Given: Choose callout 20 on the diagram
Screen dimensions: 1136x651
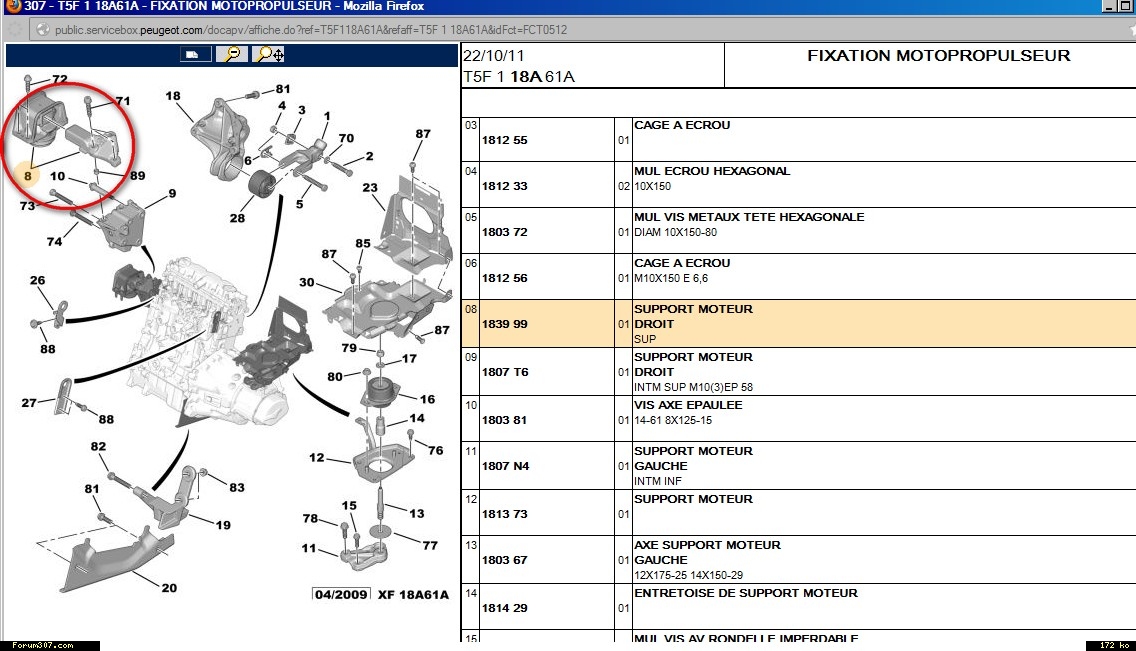Looking at the screenshot, I should pyautogui.click(x=170, y=587).
